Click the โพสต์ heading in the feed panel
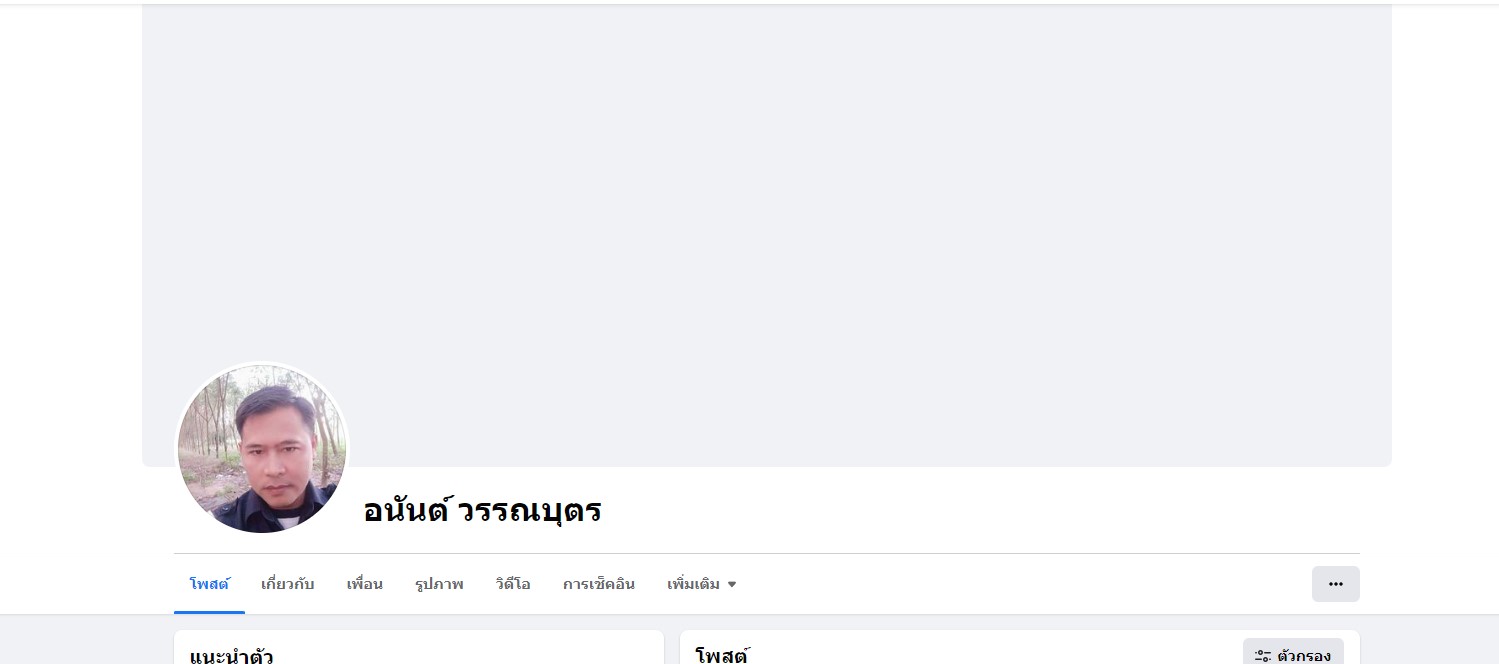Viewport: 1499px width, 664px height. click(x=722, y=656)
